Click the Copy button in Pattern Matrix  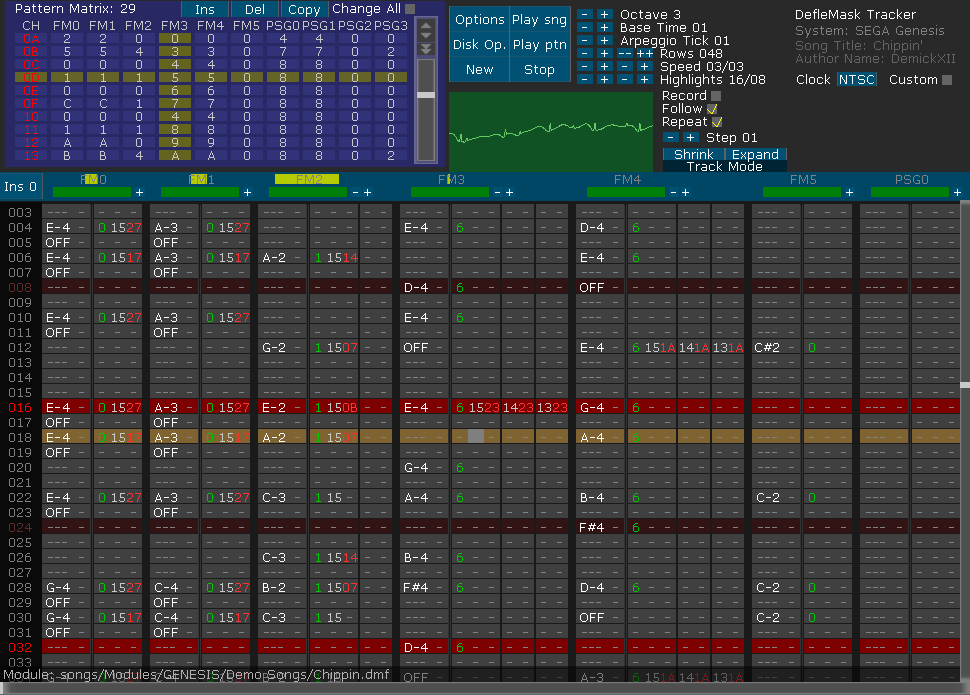pyautogui.click(x=304, y=9)
